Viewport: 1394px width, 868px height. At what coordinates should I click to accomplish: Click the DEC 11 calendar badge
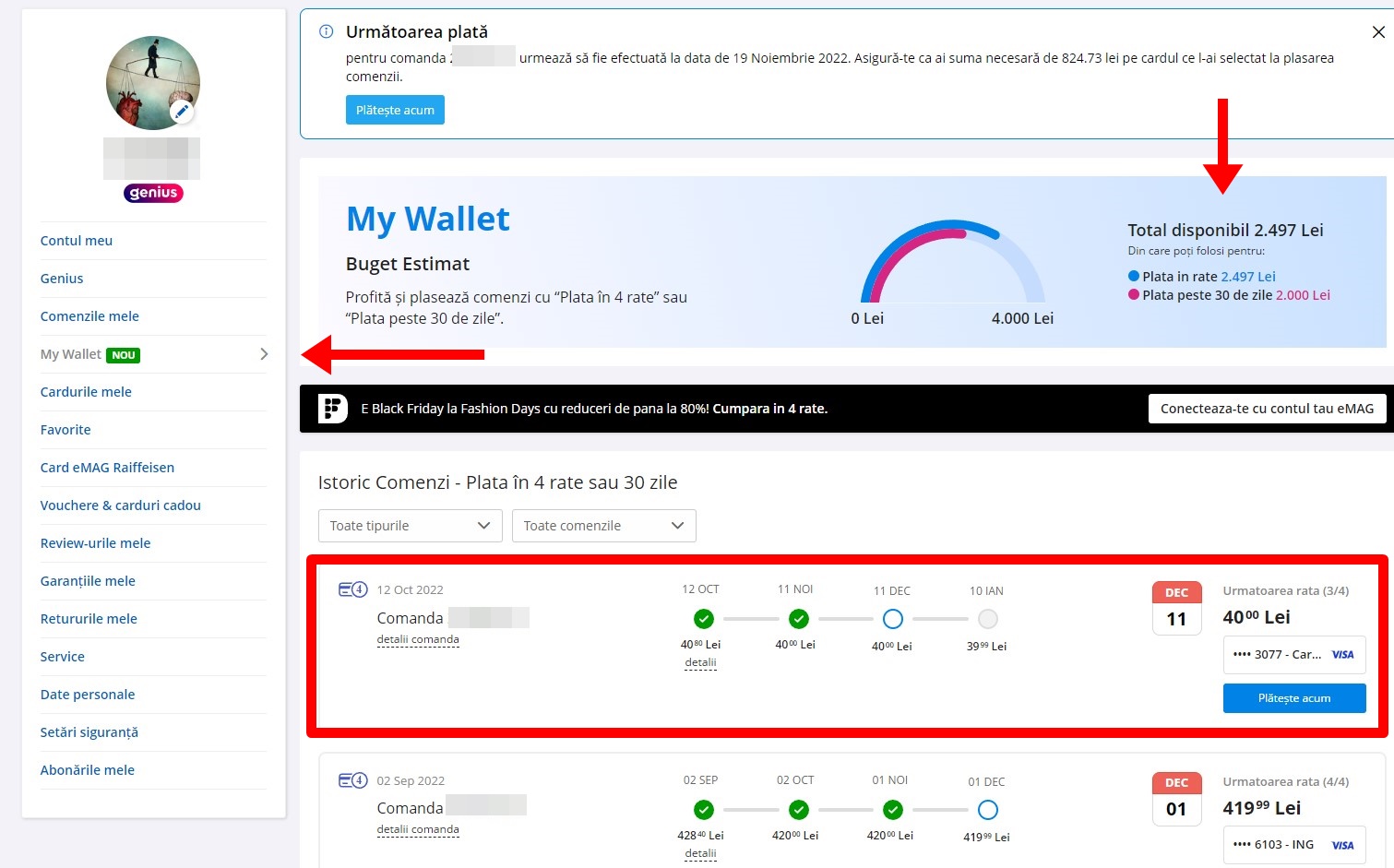pyautogui.click(x=1176, y=608)
